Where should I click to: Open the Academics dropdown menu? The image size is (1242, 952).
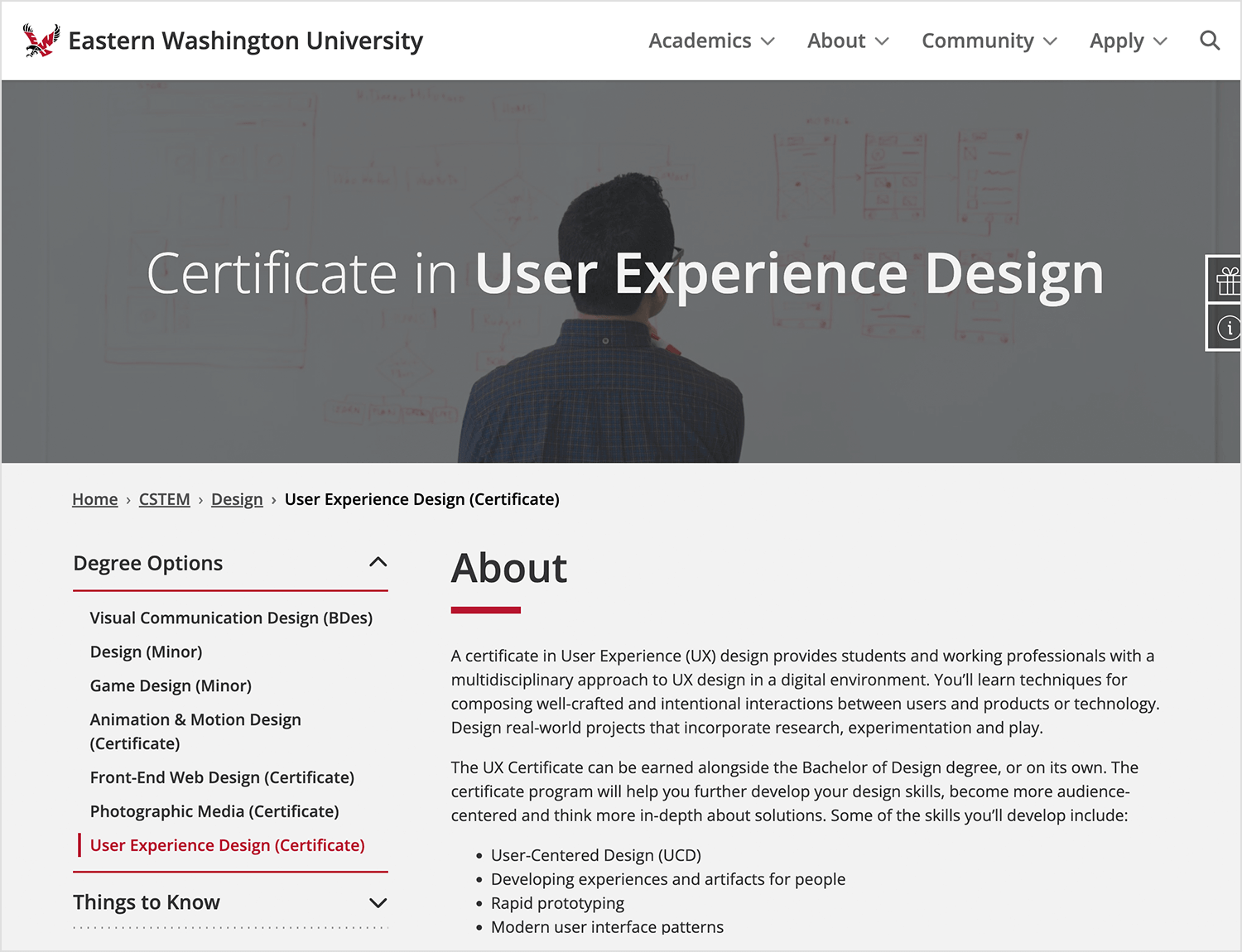point(711,41)
